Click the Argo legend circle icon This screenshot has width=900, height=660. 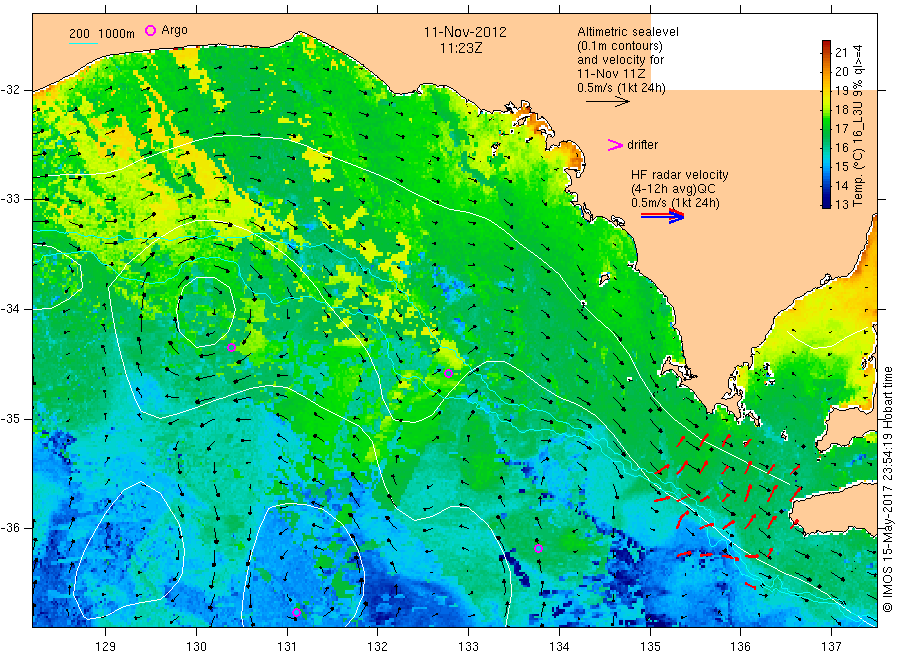click(150, 30)
